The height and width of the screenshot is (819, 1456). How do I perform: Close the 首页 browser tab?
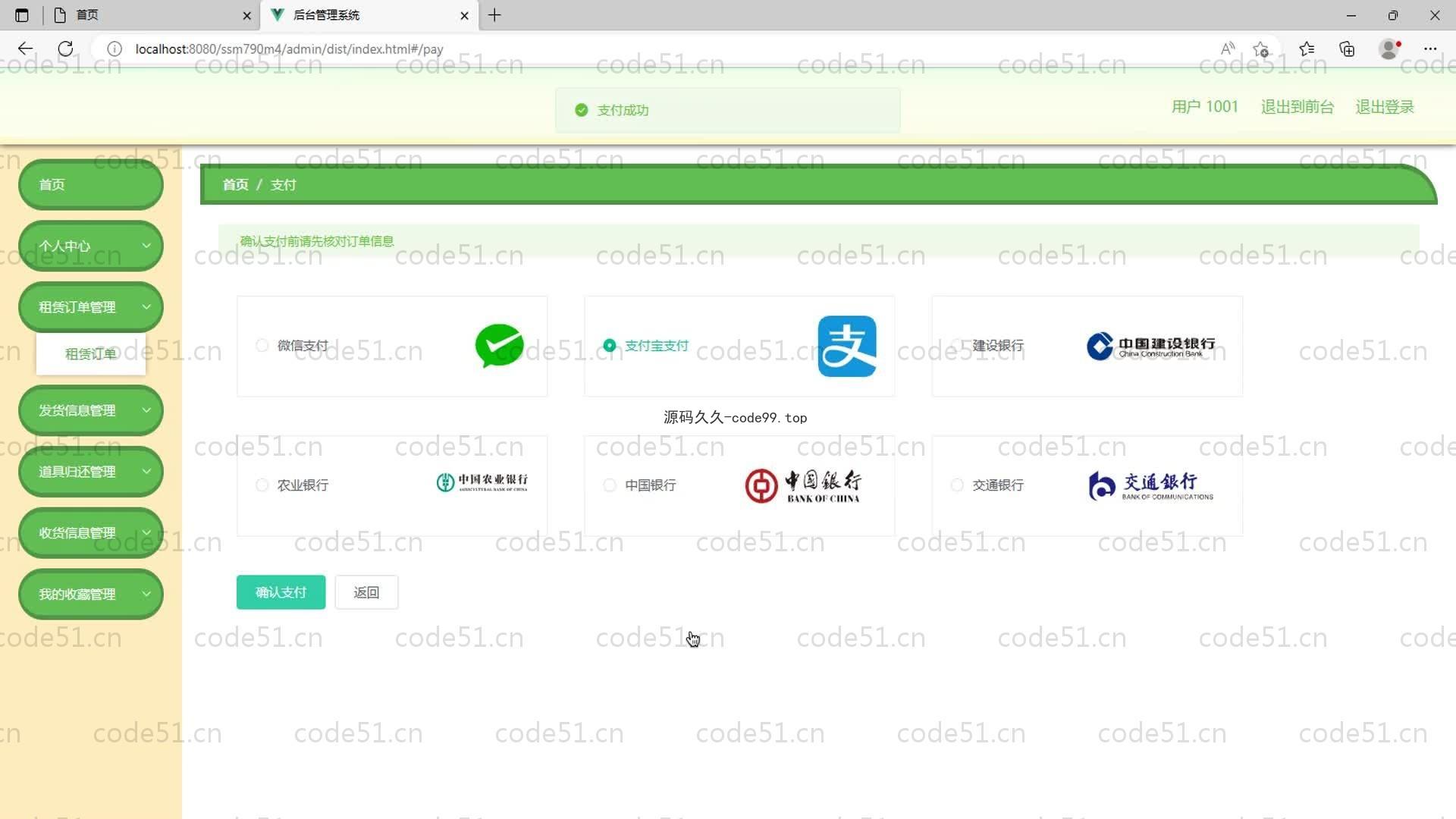246,15
